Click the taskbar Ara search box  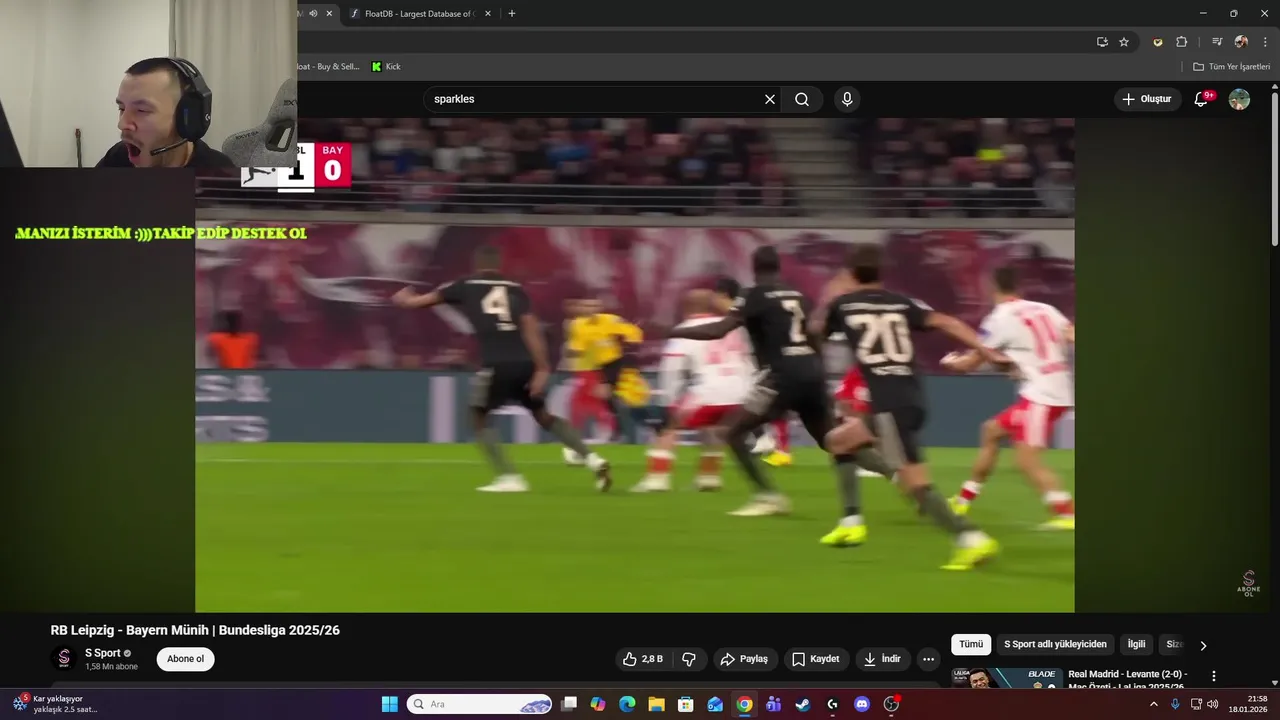point(479,704)
